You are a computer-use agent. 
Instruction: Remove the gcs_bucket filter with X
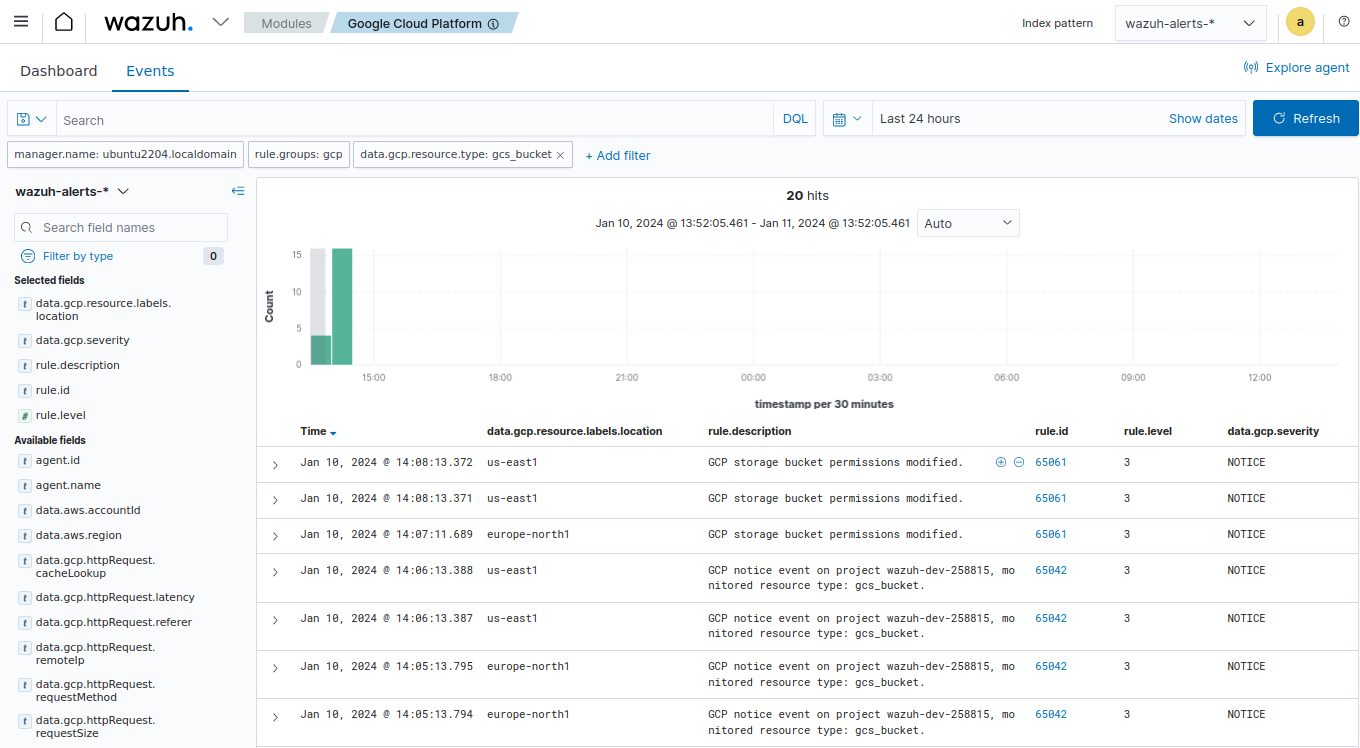click(x=560, y=155)
